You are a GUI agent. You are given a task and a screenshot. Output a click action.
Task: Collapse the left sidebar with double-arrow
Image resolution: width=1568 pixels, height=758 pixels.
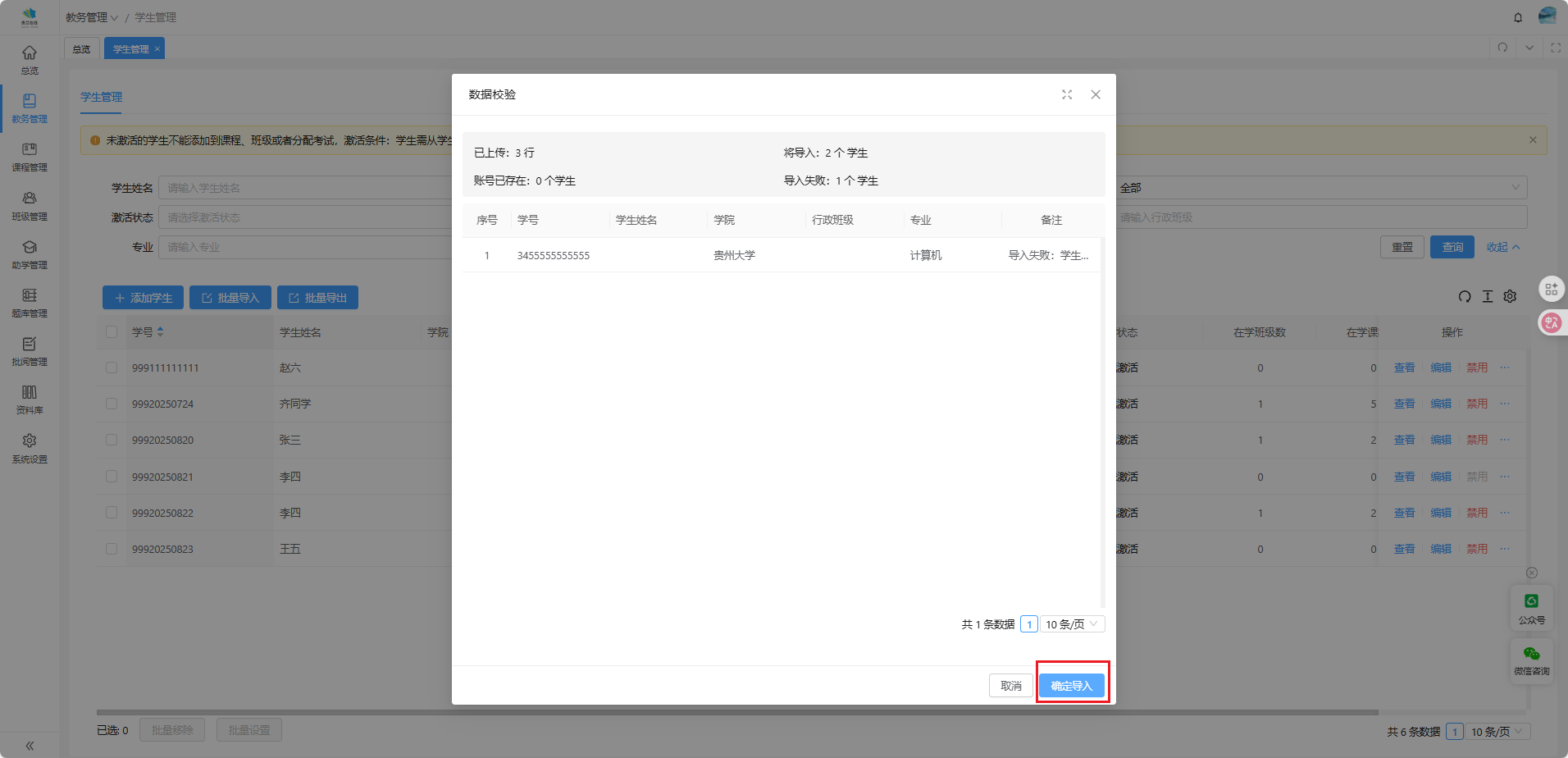click(x=30, y=746)
